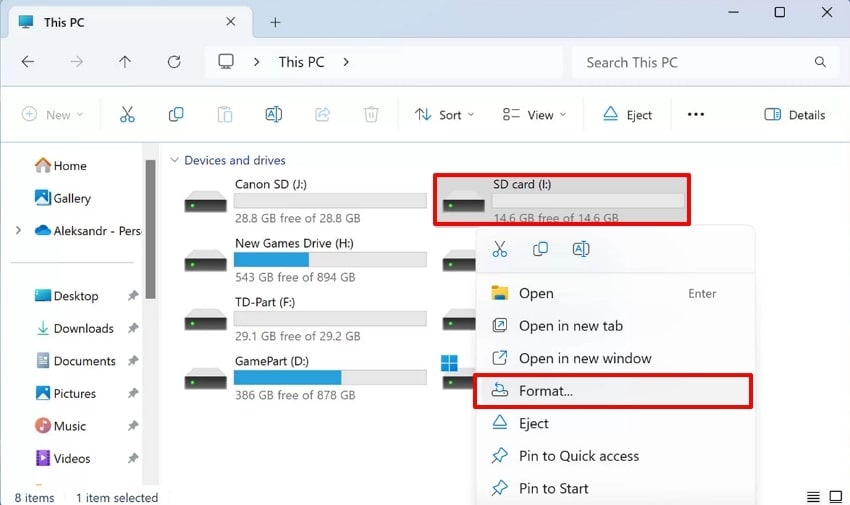Click the GamePart (D:) usage bar

330,378
